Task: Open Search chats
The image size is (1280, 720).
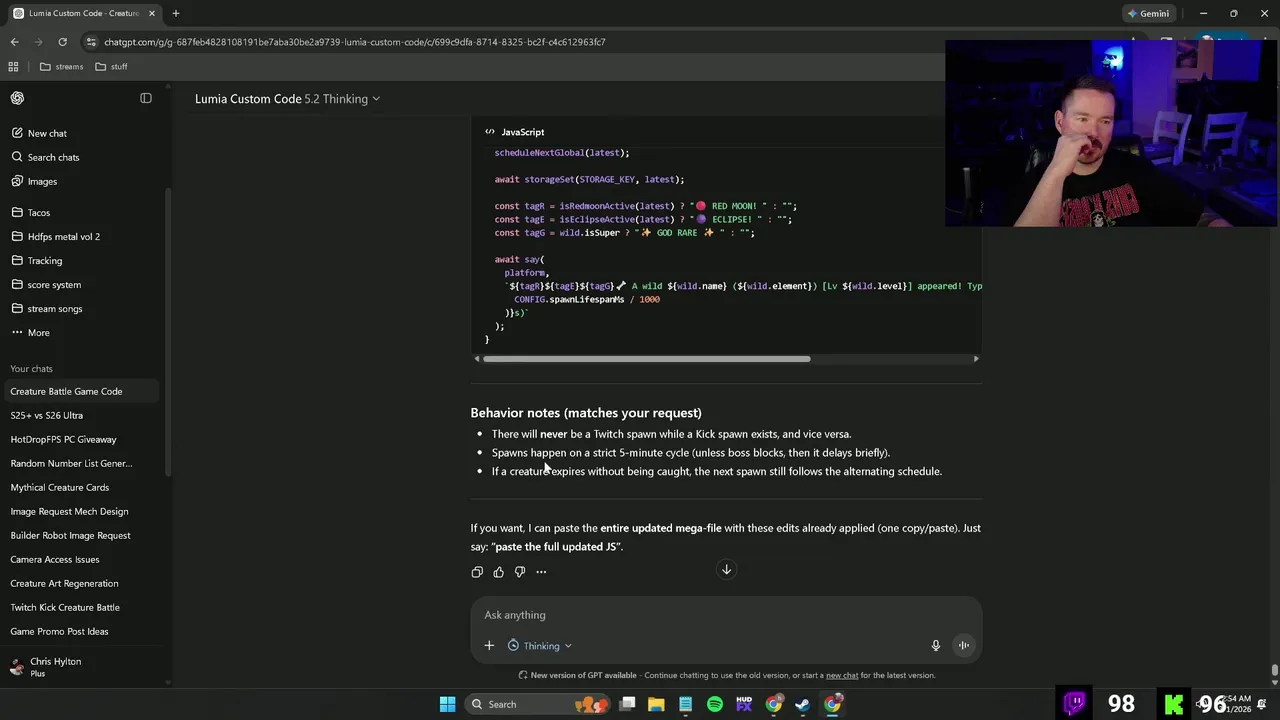Action: coord(53,157)
